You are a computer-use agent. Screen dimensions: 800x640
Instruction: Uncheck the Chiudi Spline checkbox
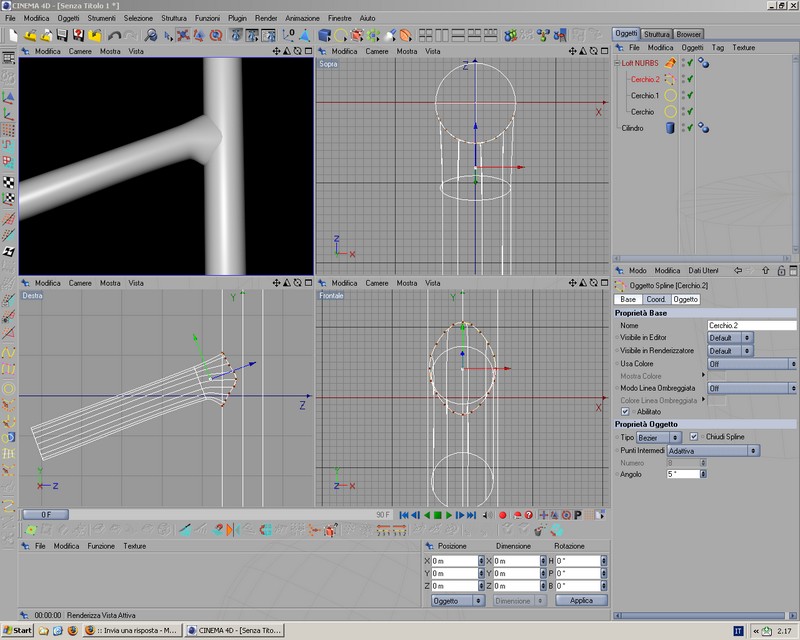(694, 437)
